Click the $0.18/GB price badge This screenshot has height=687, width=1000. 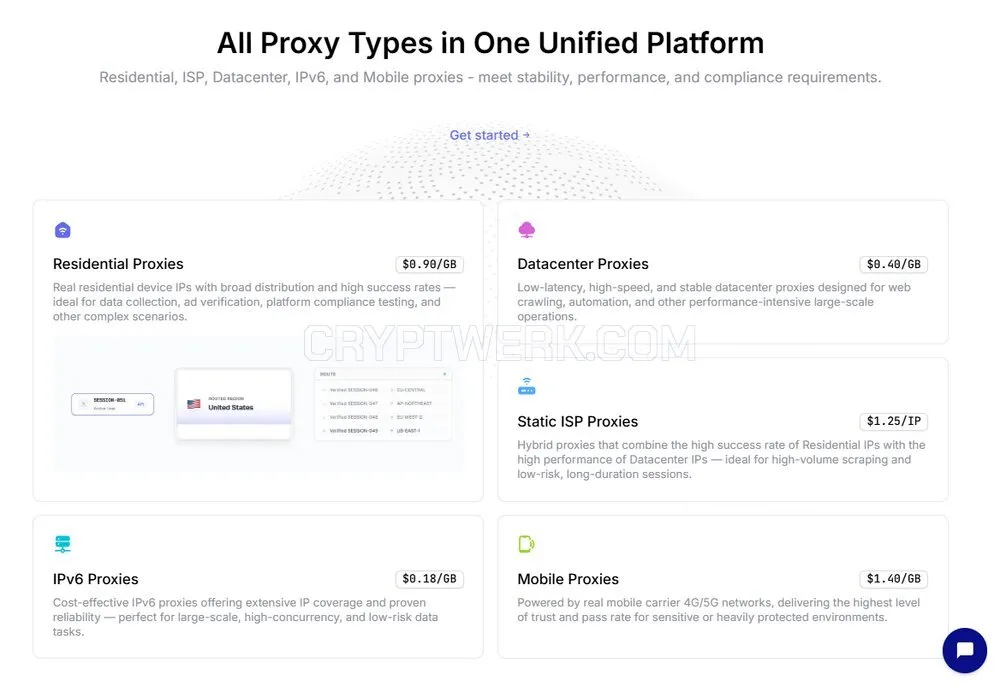(429, 579)
